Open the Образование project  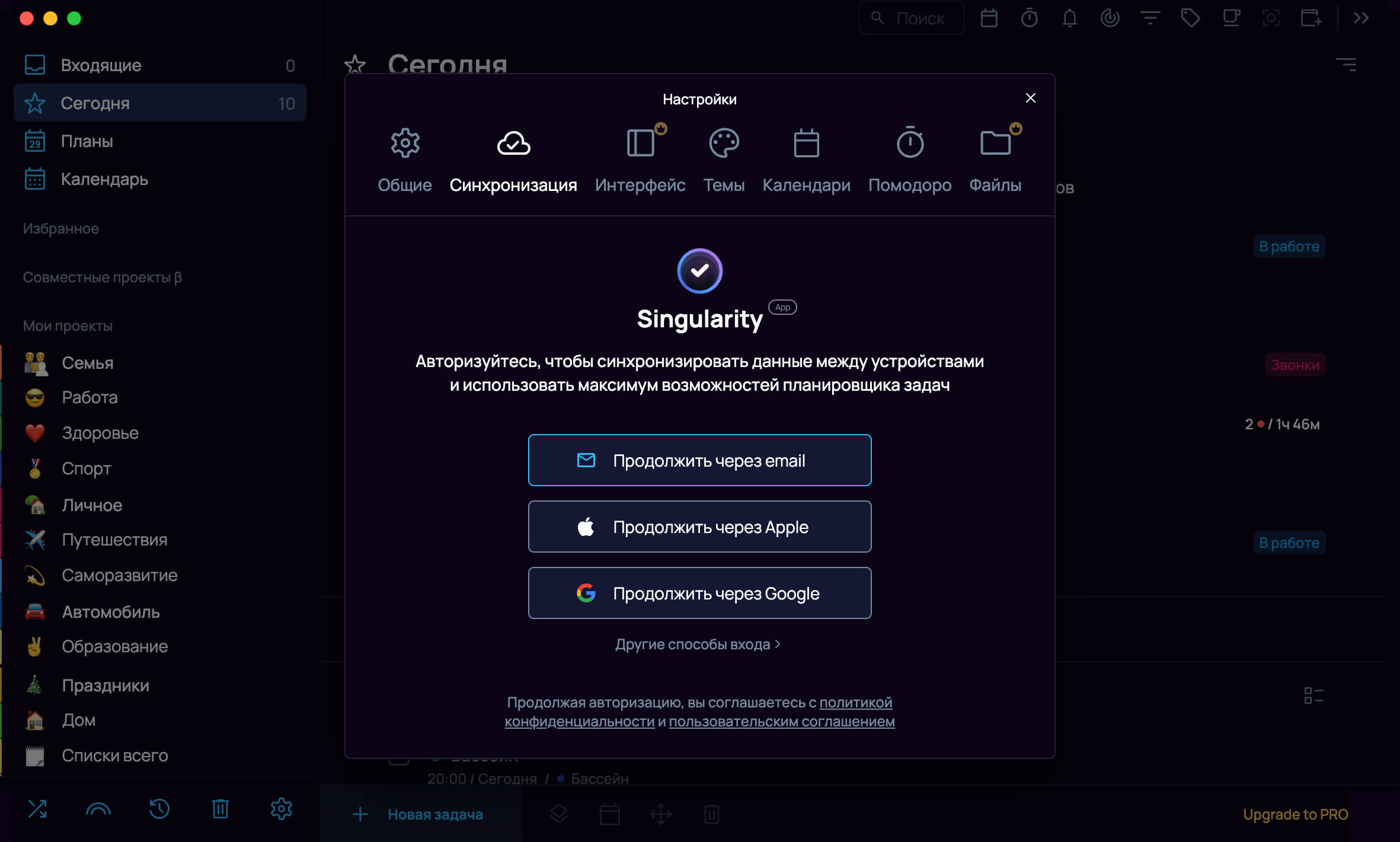point(160,646)
